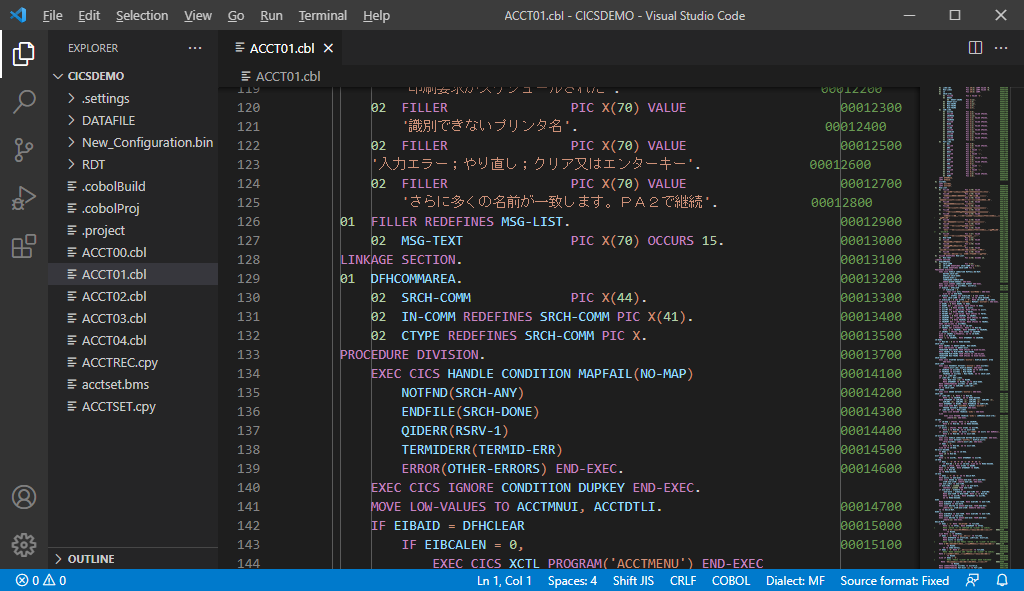
Task: Expand the RDT folder
Action: 93,165
